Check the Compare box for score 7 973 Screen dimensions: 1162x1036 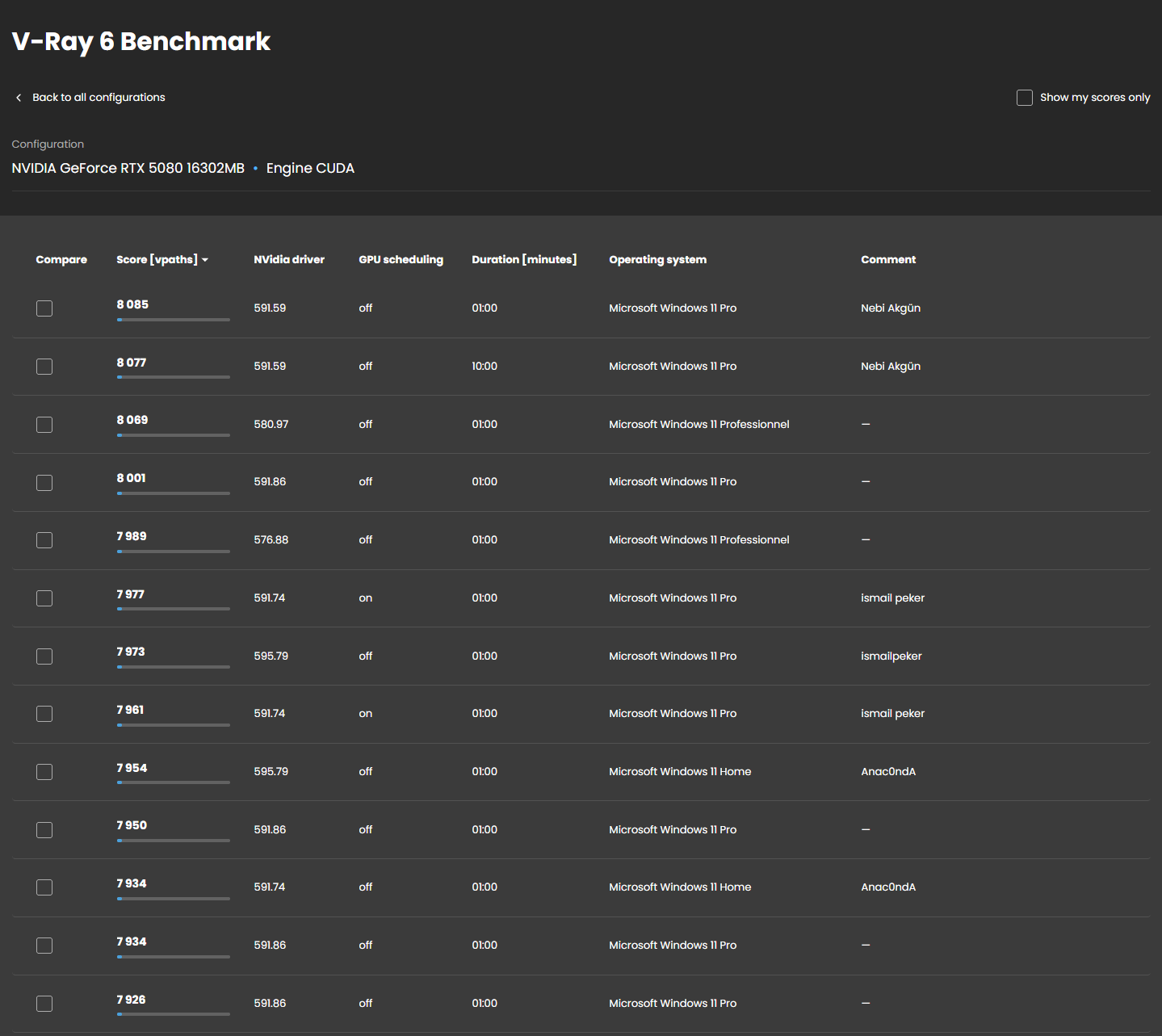[44, 656]
